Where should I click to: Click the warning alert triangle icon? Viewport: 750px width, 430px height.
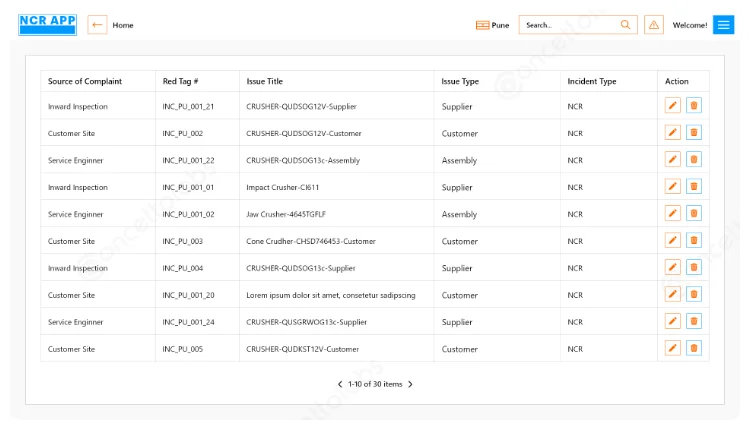coord(654,25)
